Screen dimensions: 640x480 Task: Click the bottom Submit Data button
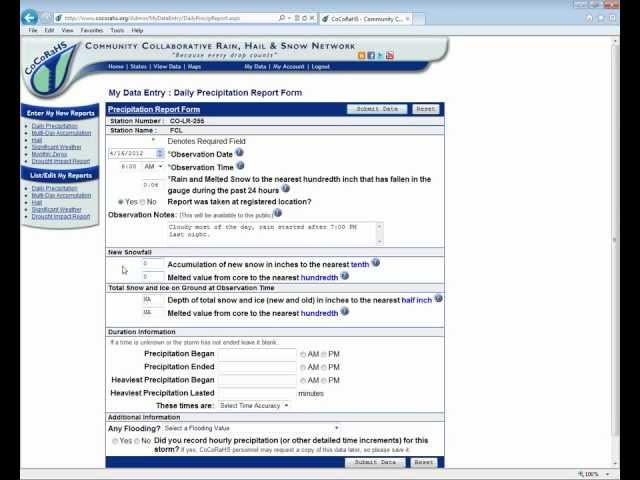tap(375, 462)
